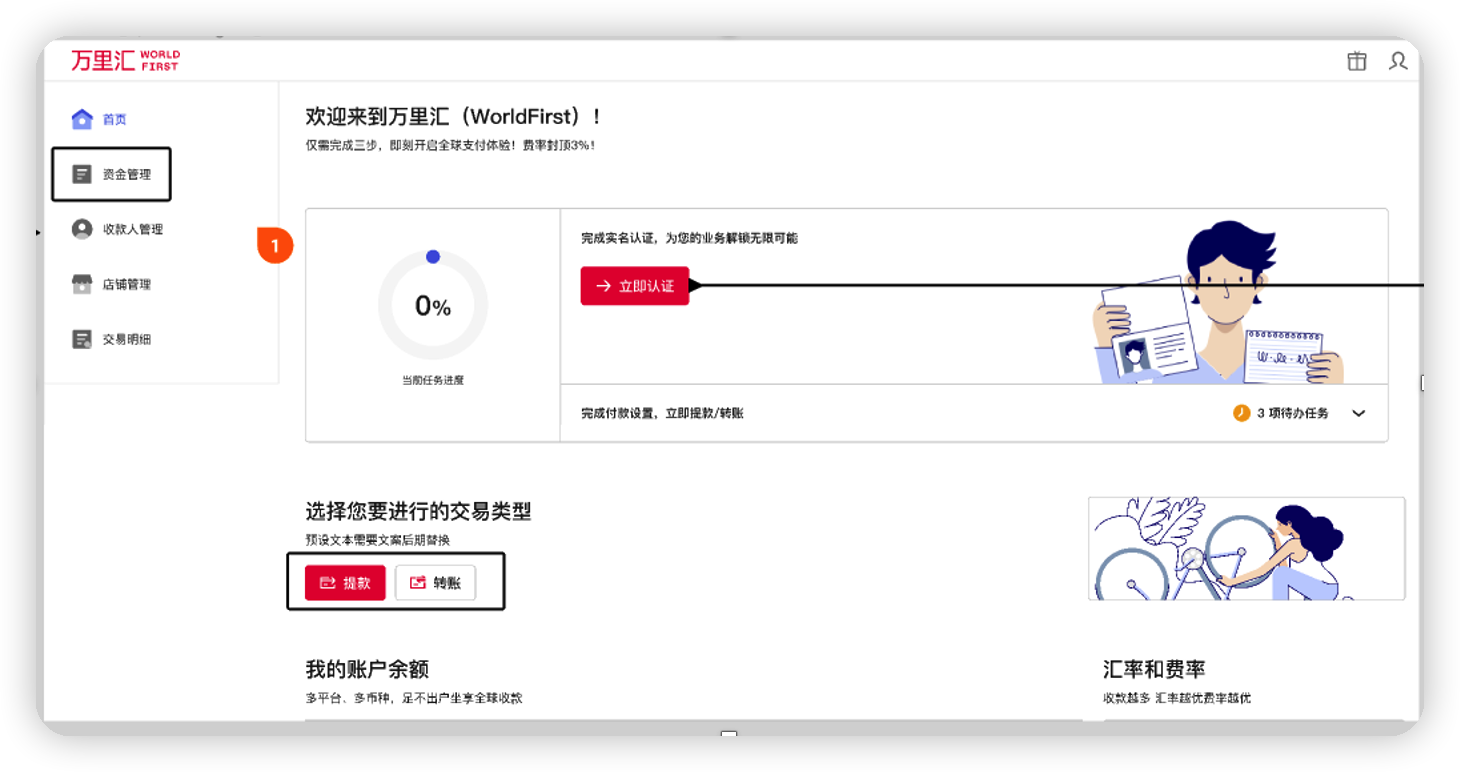Click the 收款越多 汇率越优费率越优 text
This screenshot has width=1460, height=772.
pos(1176,698)
